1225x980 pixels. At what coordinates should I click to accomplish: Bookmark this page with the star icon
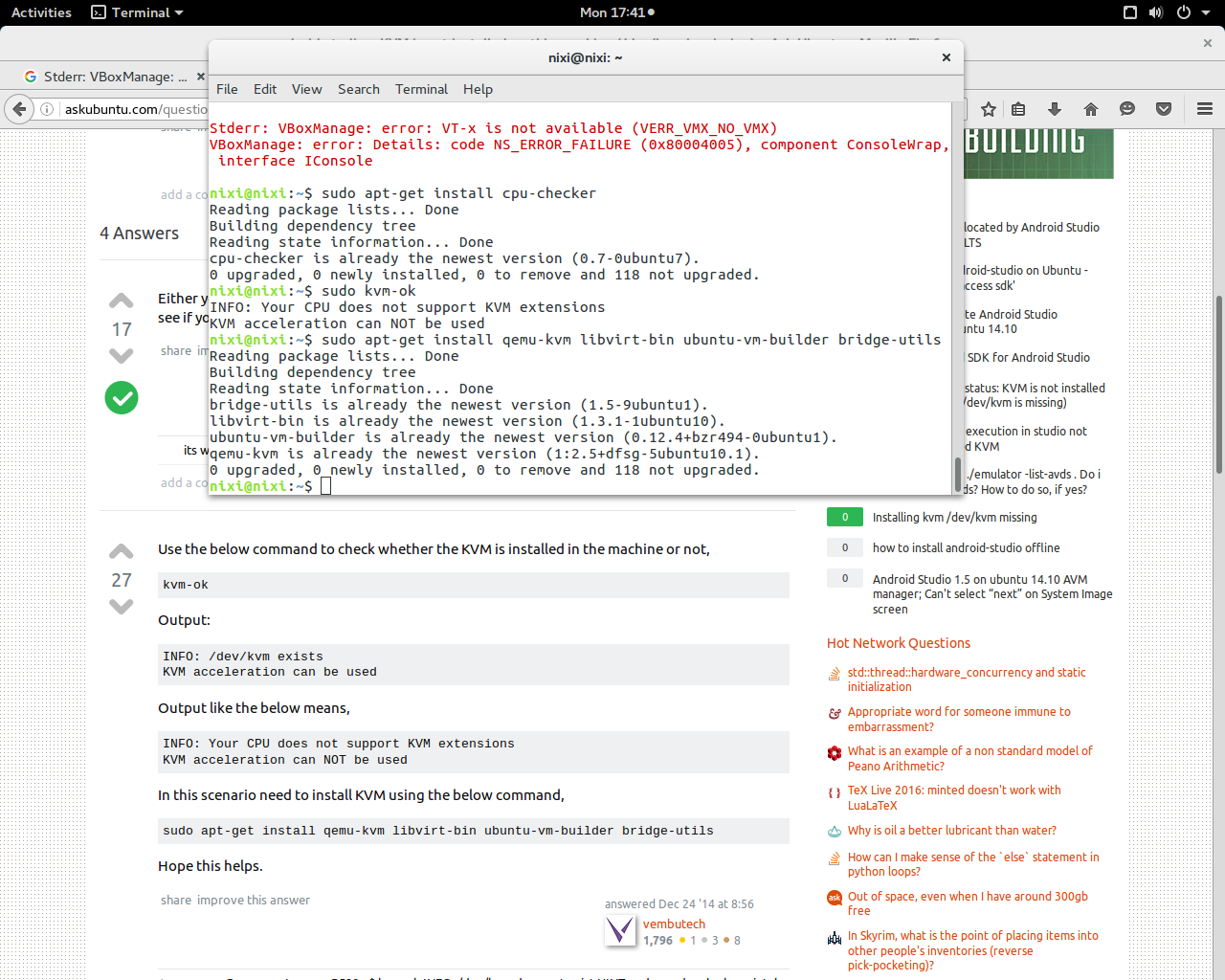(x=989, y=109)
